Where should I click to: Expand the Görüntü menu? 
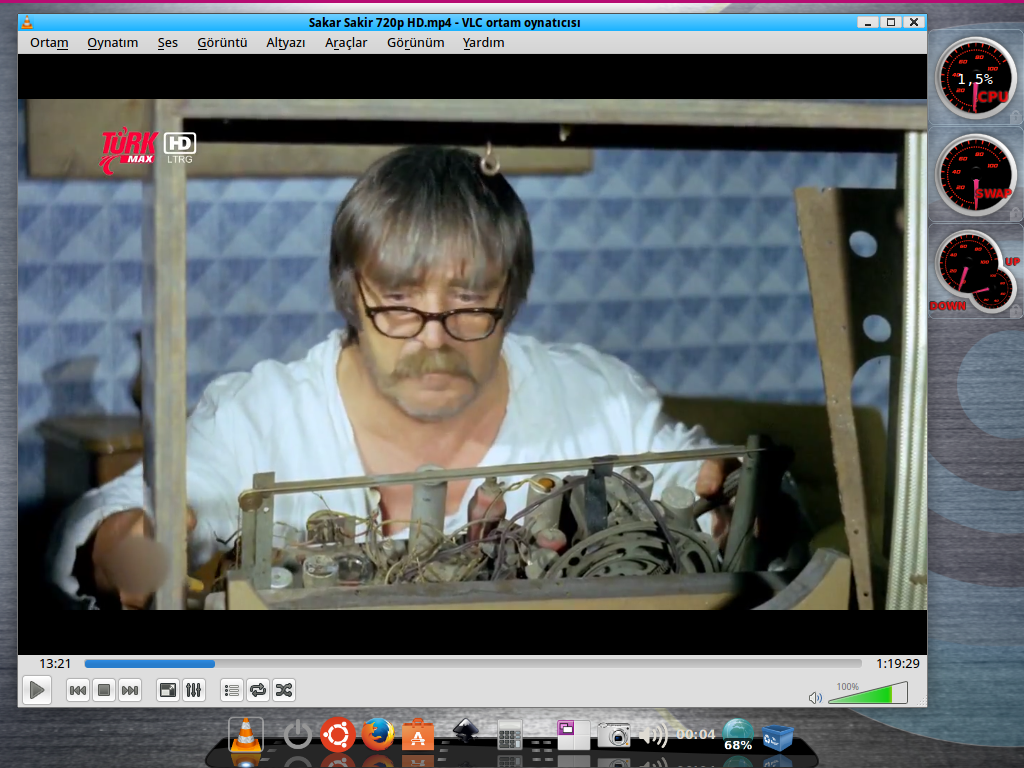pos(222,43)
